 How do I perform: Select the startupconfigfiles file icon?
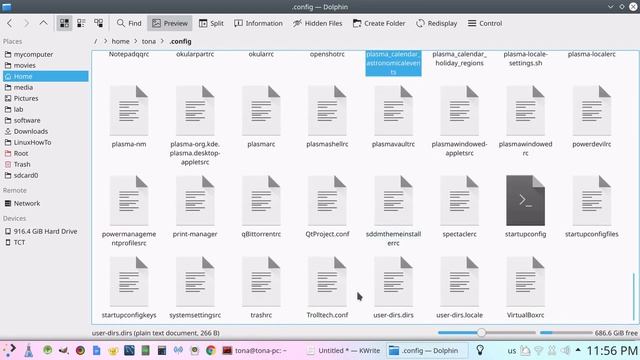pos(592,200)
